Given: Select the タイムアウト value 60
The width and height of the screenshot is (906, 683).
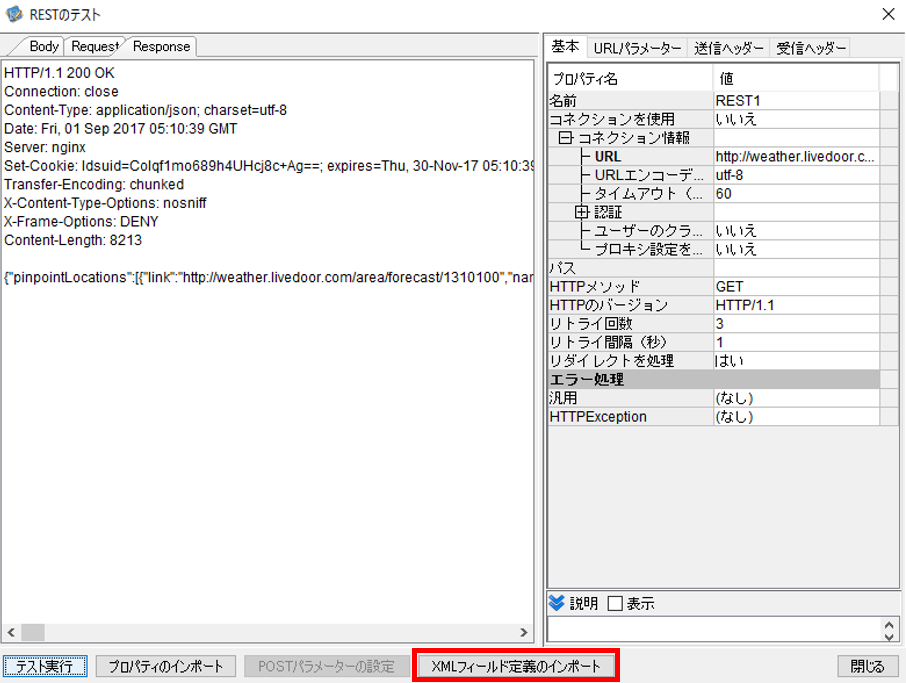Looking at the screenshot, I should click(796, 194).
